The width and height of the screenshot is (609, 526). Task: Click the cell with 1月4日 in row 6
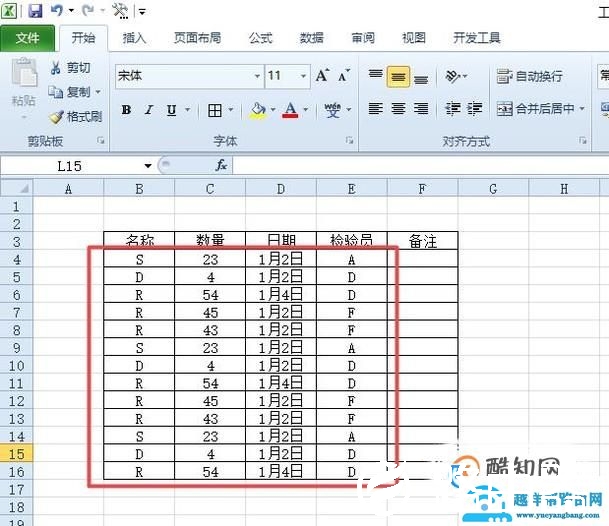(x=281, y=294)
